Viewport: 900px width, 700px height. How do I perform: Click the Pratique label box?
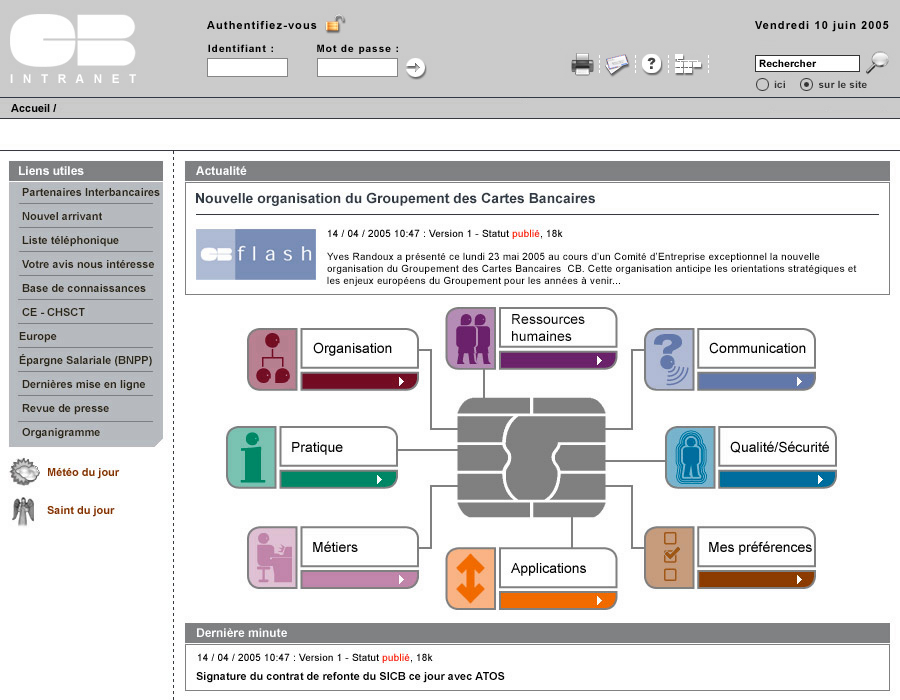pos(339,446)
